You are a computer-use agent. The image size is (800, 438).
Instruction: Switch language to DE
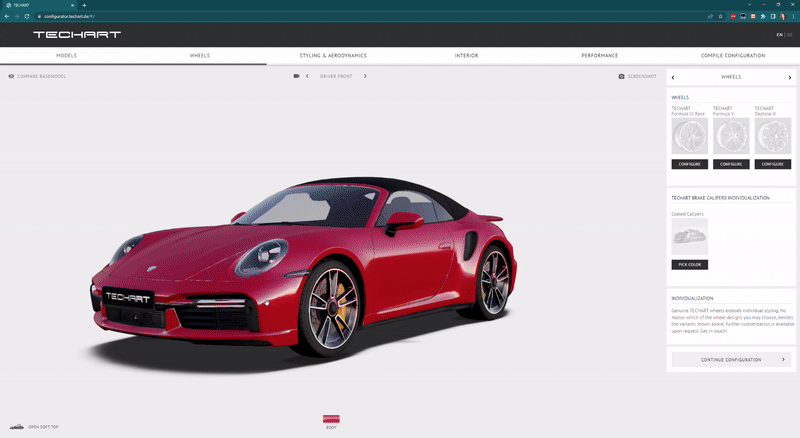(x=790, y=35)
